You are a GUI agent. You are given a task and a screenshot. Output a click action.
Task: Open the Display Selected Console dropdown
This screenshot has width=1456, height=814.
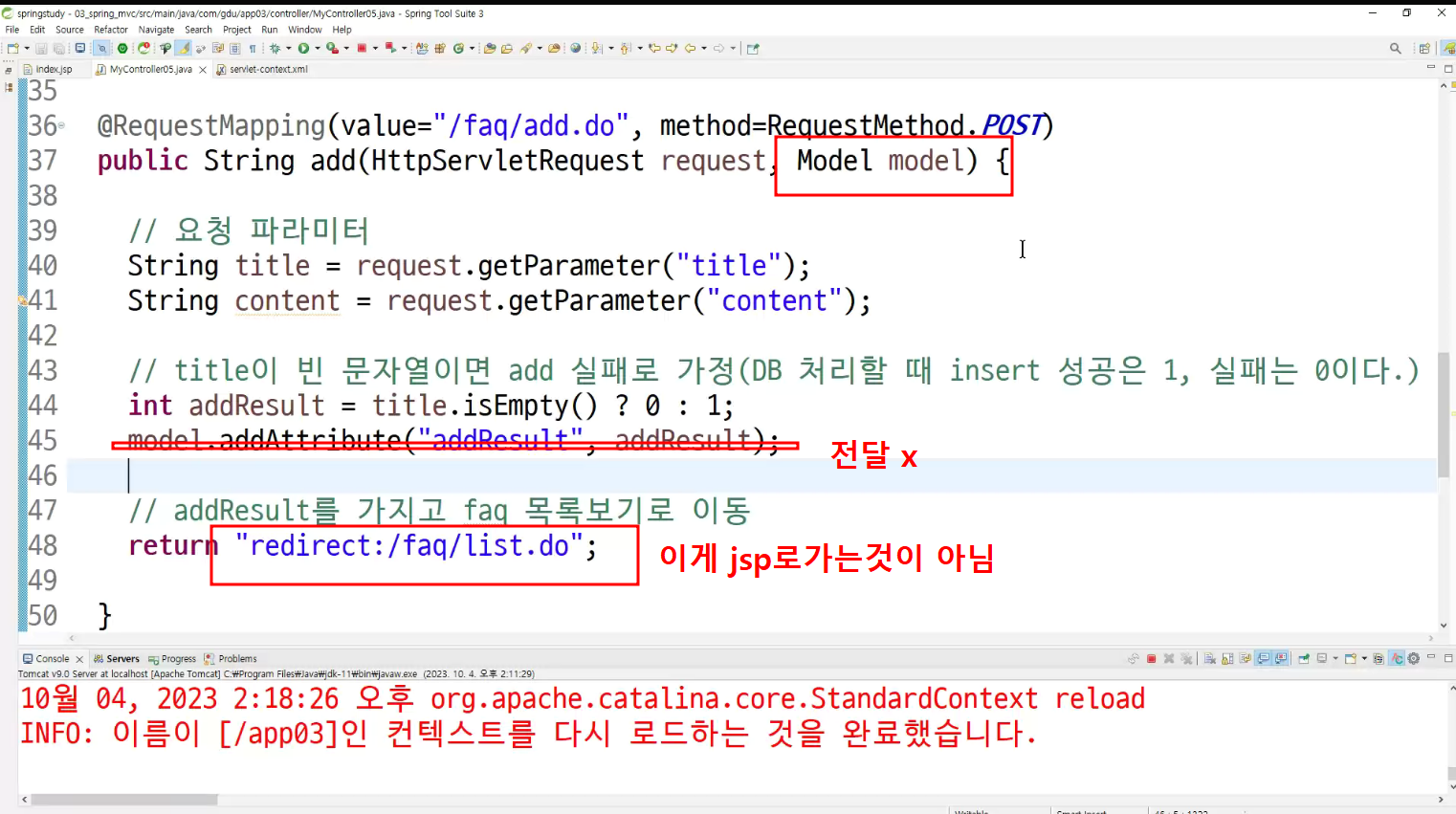1335,659
